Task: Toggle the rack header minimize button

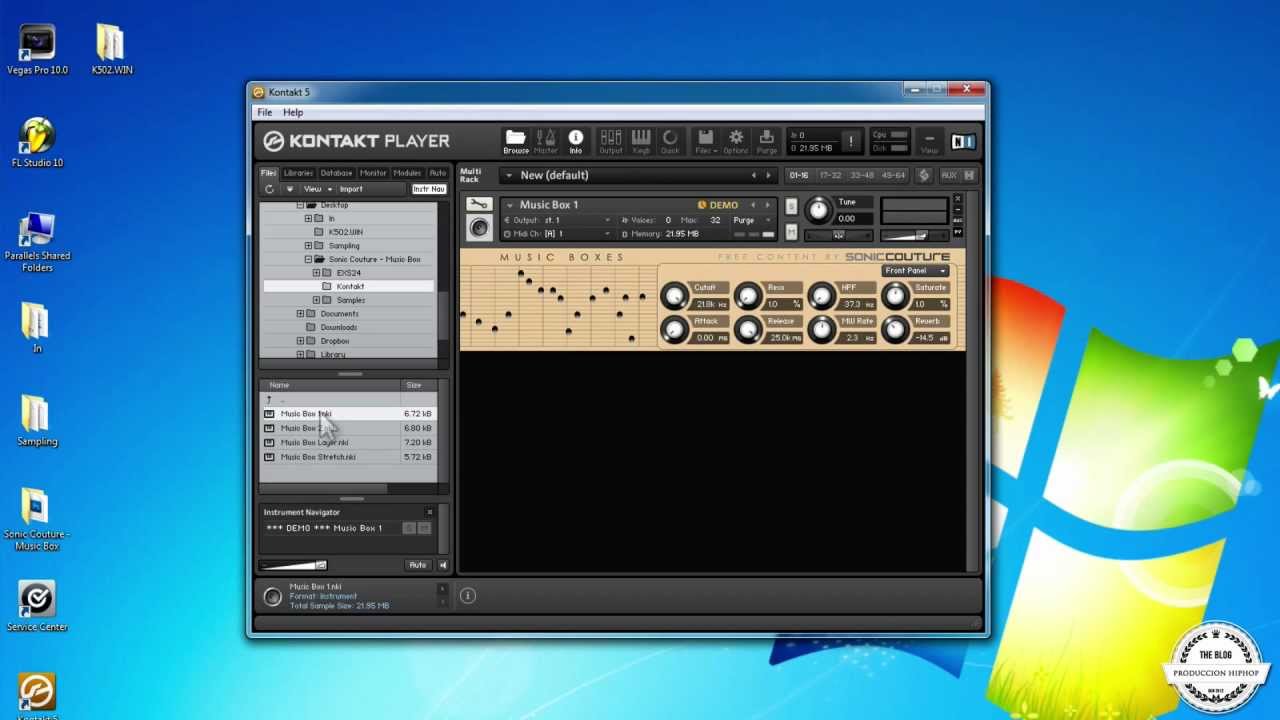Action: point(969,175)
